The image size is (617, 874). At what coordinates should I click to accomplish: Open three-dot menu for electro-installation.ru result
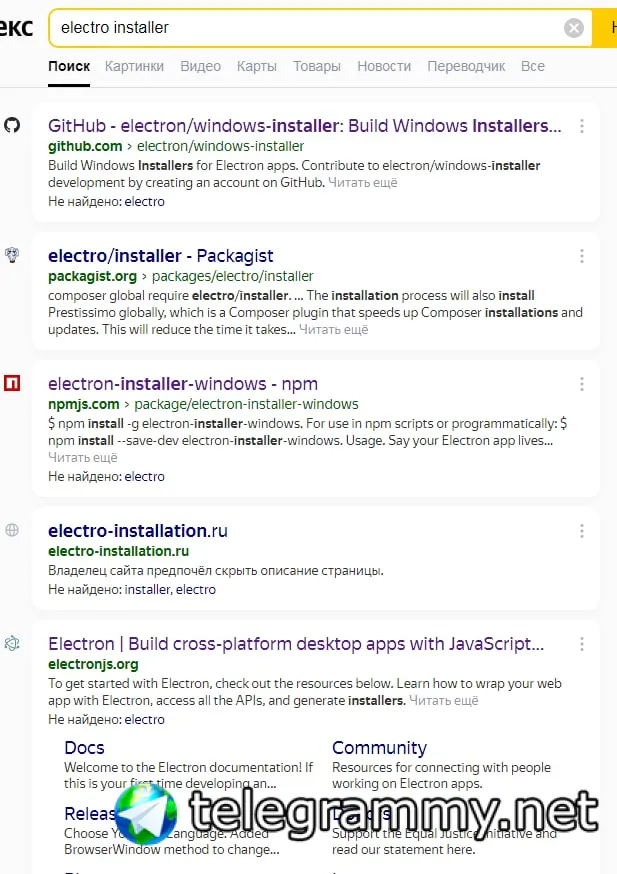(x=582, y=532)
